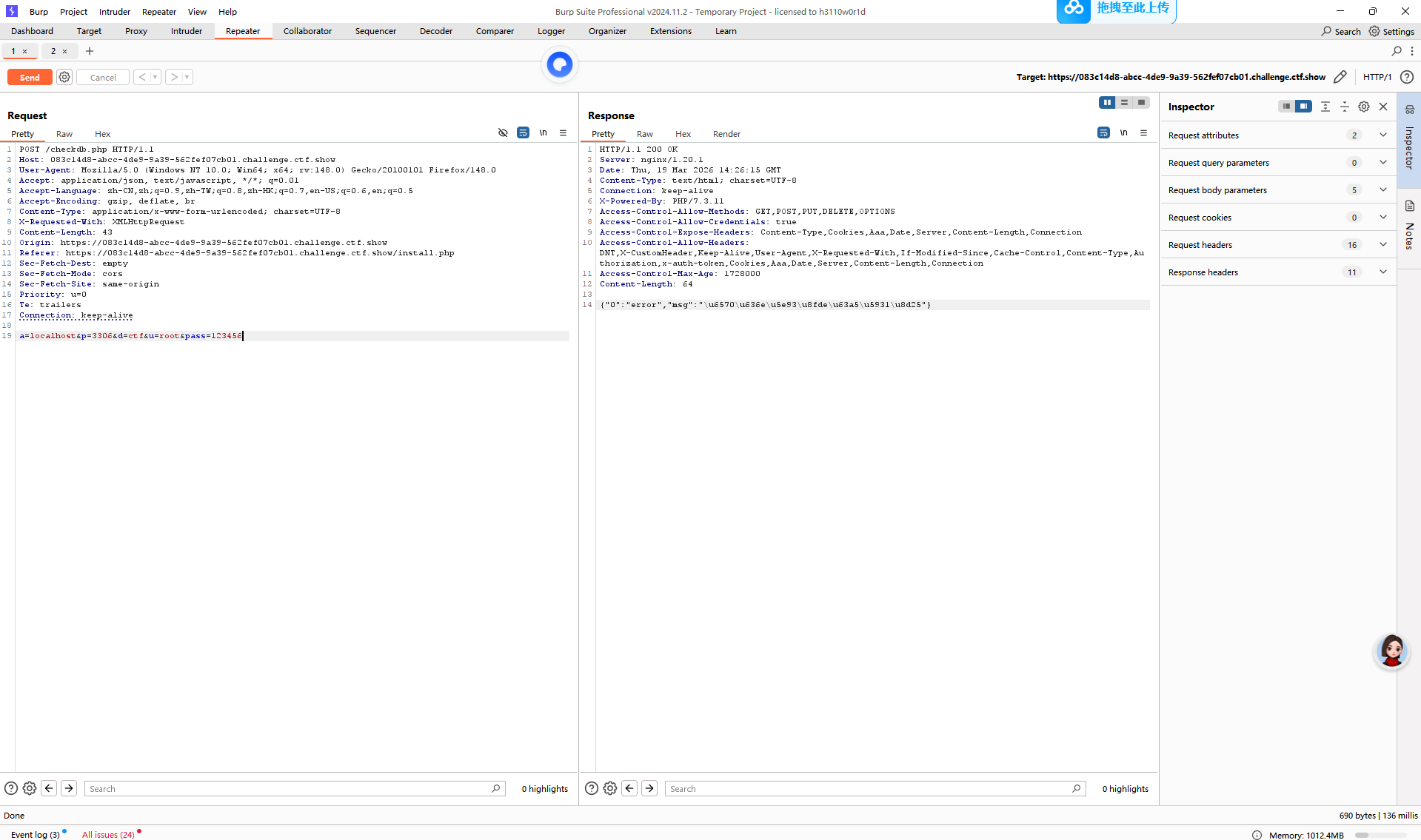Open Repeater help icon next to HTTP/1
The height and width of the screenshot is (840, 1421).
pos(1407,77)
